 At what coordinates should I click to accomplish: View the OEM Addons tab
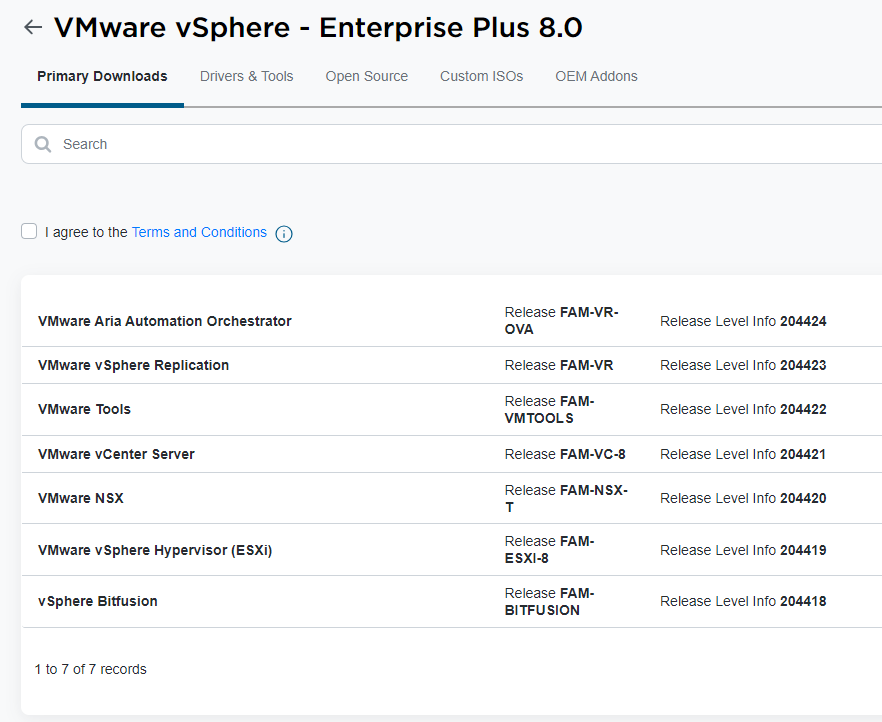(596, 76)
